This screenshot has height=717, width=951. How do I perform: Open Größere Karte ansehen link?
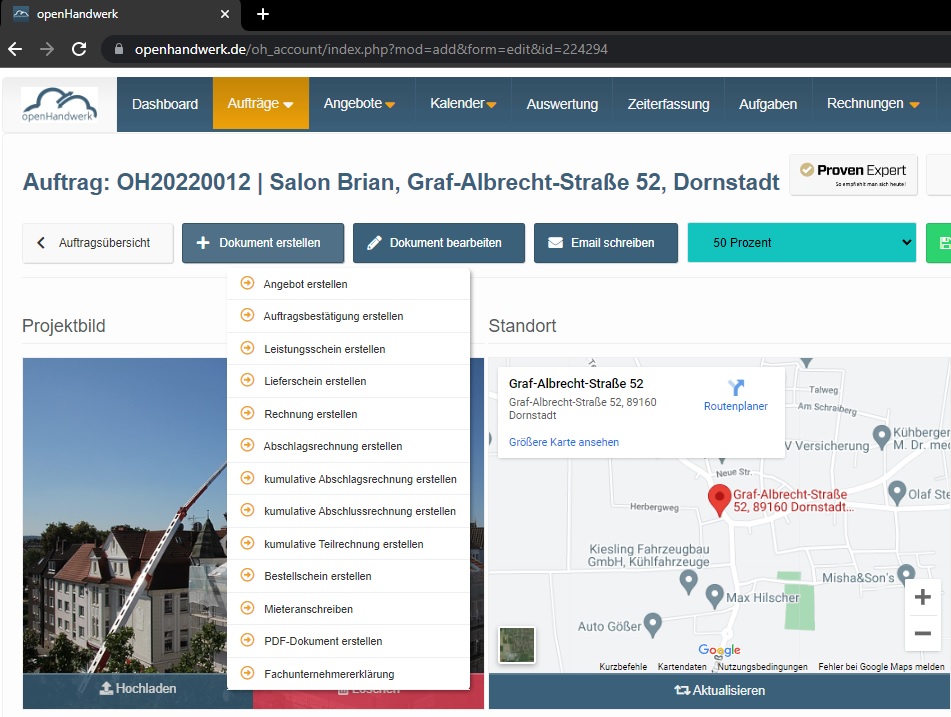pyautogui.click(x=564, y=442)
